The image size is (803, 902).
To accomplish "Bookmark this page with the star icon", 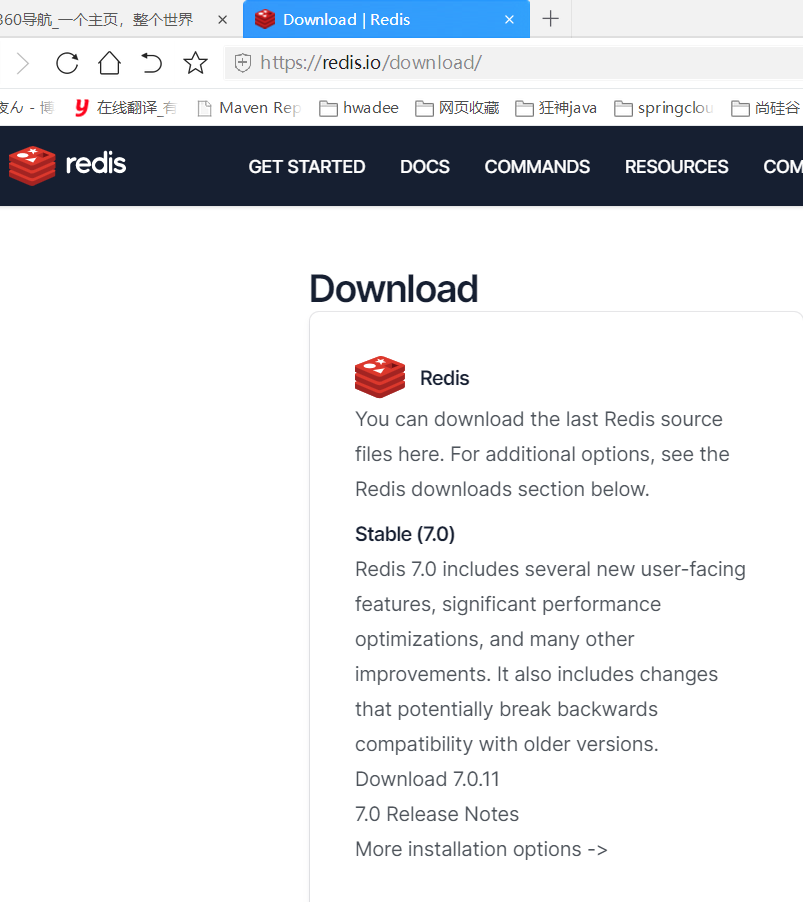I will click(x=195, y=63).
